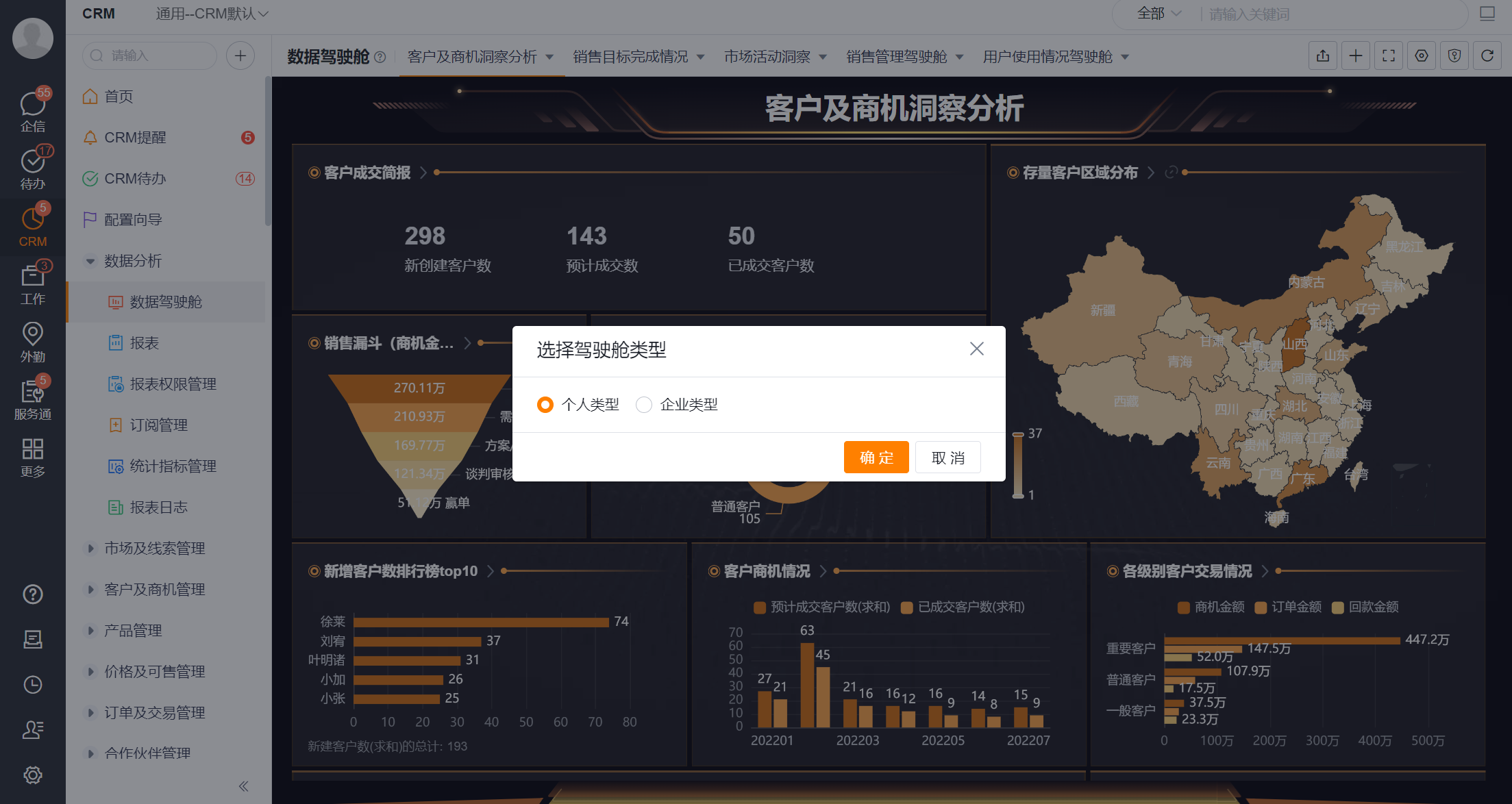
Task: Open the 工作 work icon
Action: pyautogui.click(x=32, y=284)
